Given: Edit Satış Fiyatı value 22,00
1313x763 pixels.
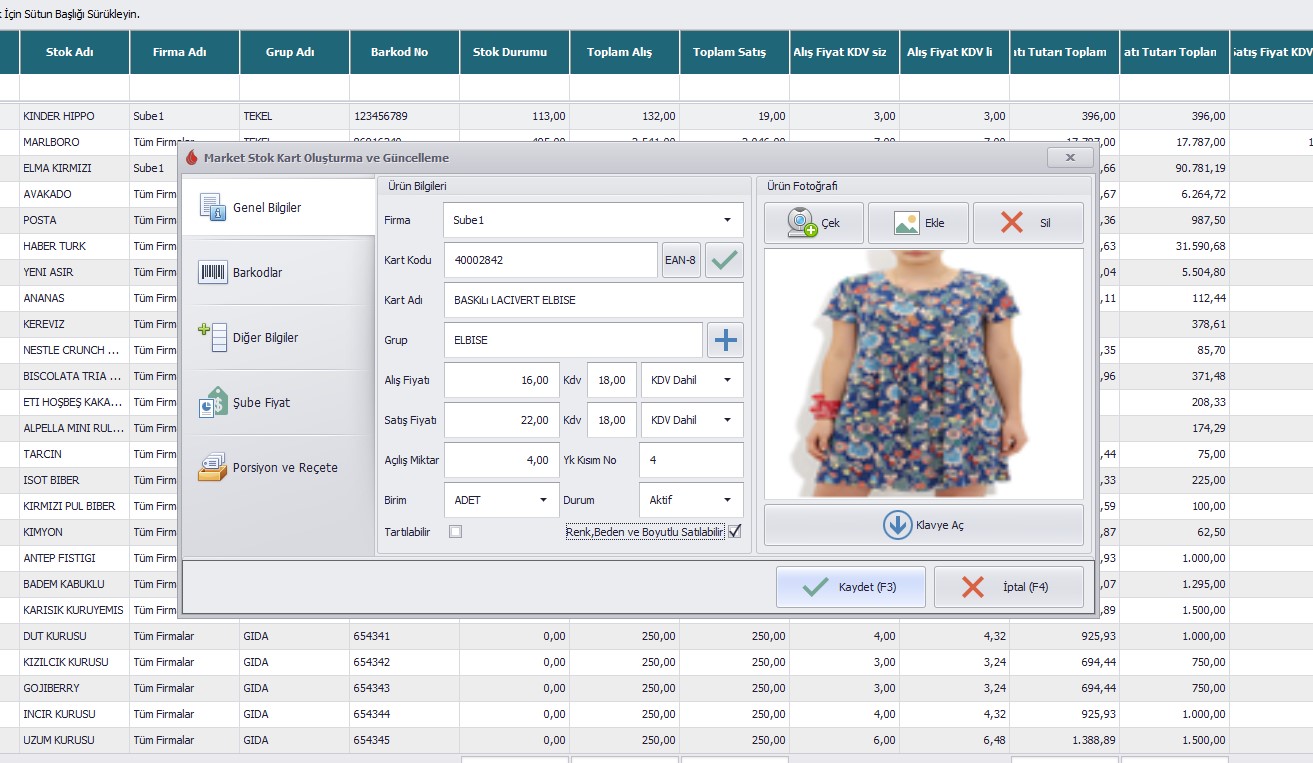Looking at the screenshot, I should pos(501,420).
